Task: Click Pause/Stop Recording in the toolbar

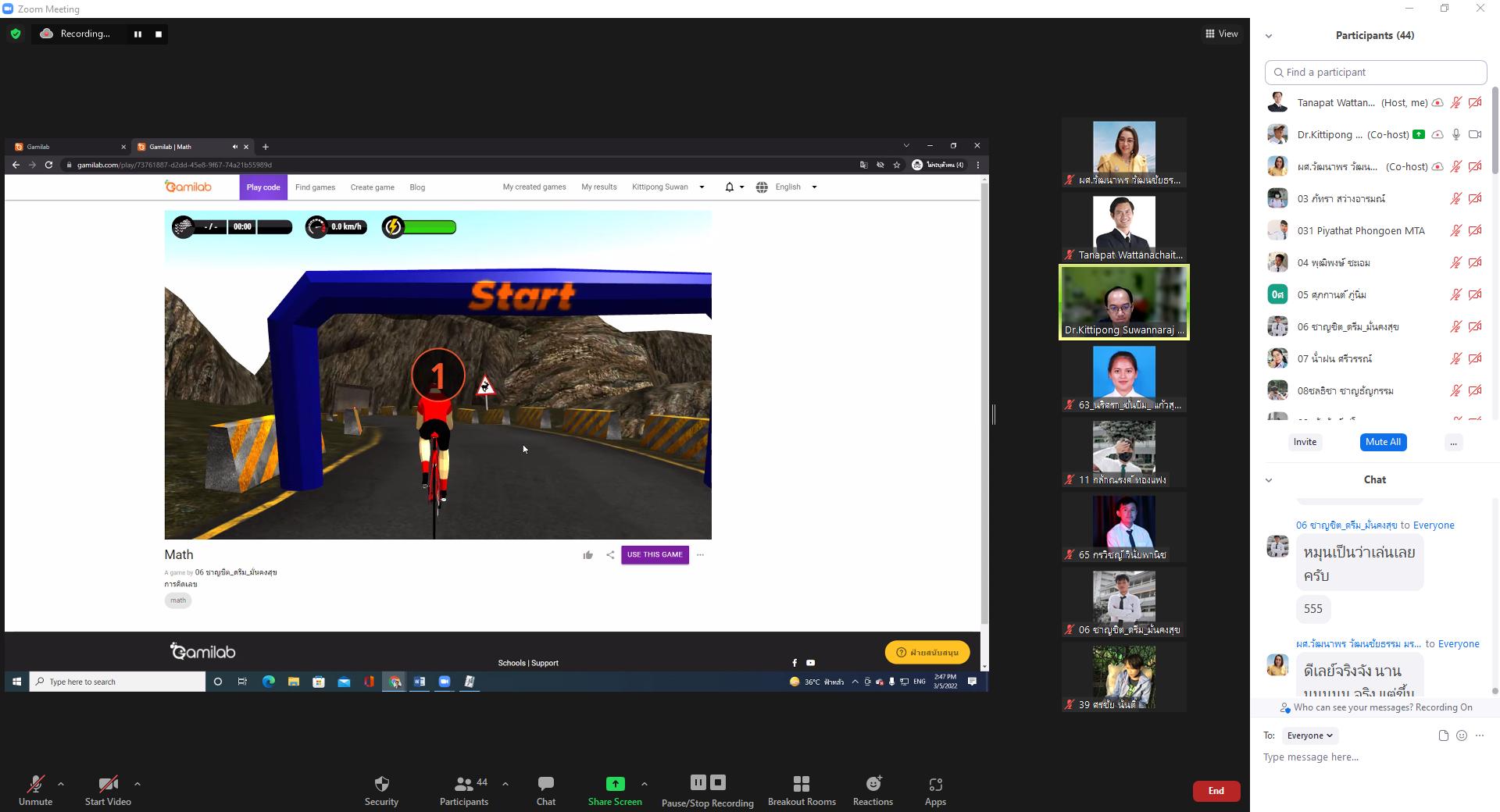Action: click(x=708, y=790)
